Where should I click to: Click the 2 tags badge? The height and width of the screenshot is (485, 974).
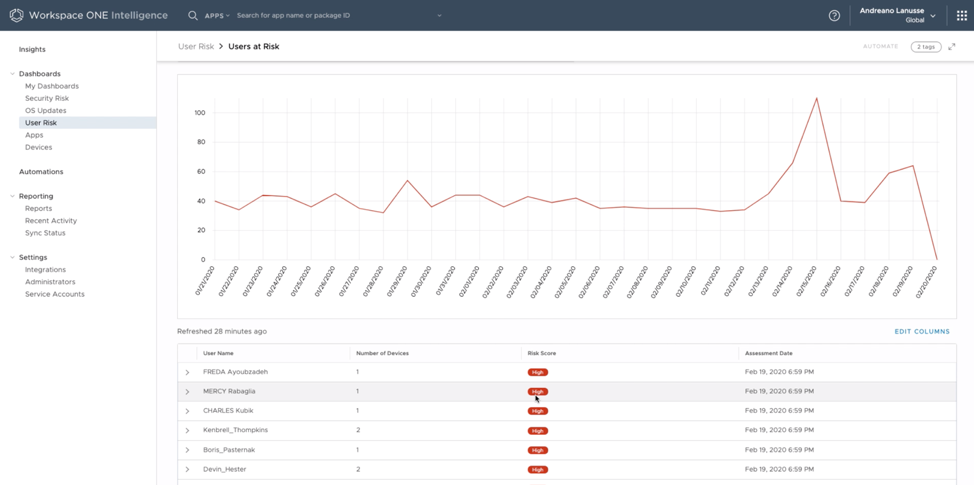(925, 47)
